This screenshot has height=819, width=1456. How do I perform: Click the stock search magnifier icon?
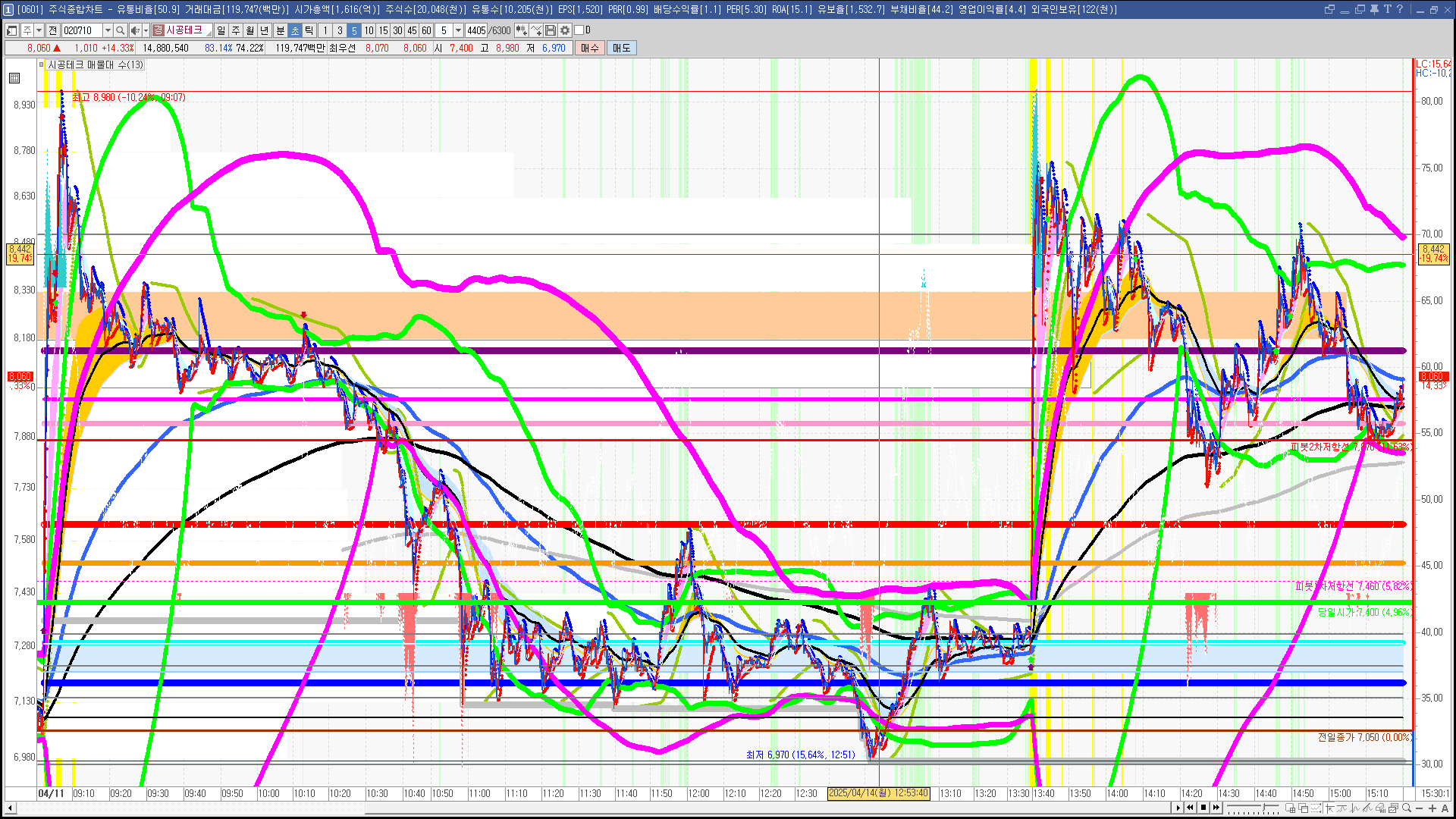click(120, 30)
